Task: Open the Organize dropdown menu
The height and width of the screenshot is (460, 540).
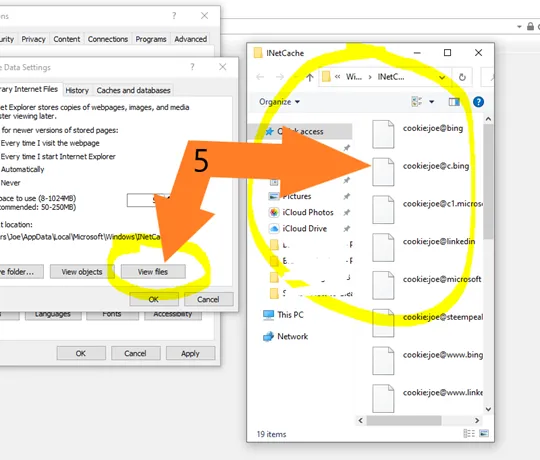Action: (x=279, y=102)
